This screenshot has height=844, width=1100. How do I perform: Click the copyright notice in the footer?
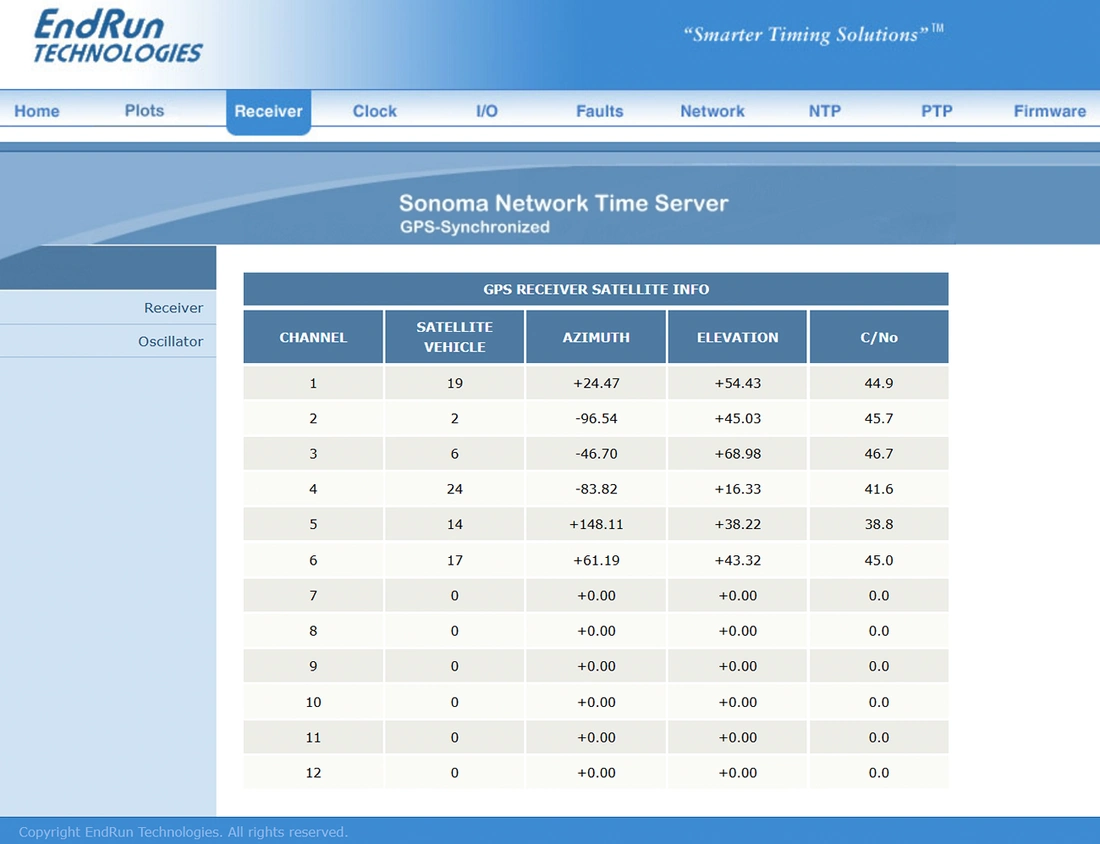[183, 832]
